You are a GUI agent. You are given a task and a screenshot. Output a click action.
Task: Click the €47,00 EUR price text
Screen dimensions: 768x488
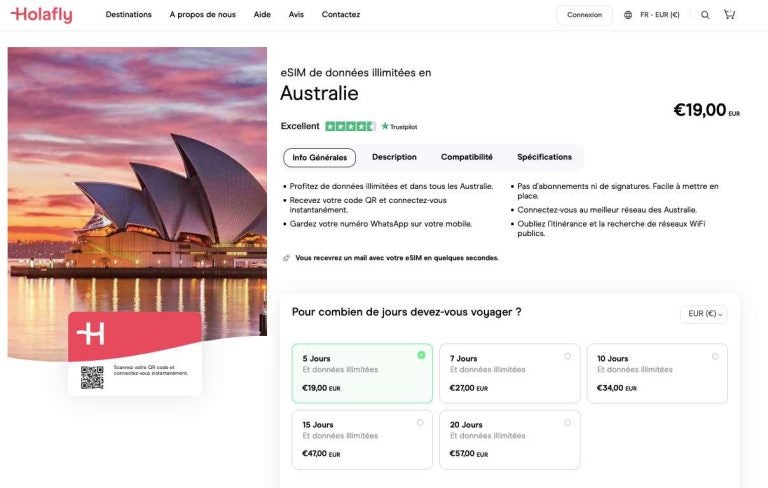click(x=321, y=454)
